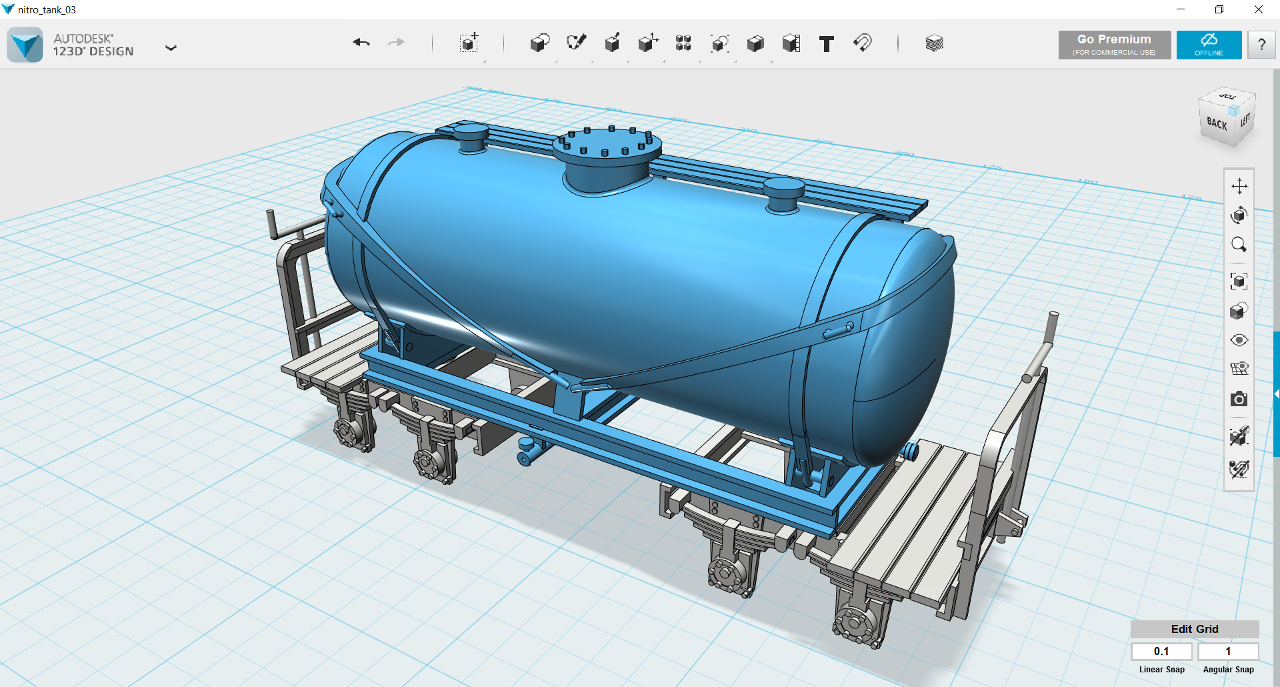Select the Pan navigation tool
Viewport: 1280px width, 687px height.
point(1239,186)
